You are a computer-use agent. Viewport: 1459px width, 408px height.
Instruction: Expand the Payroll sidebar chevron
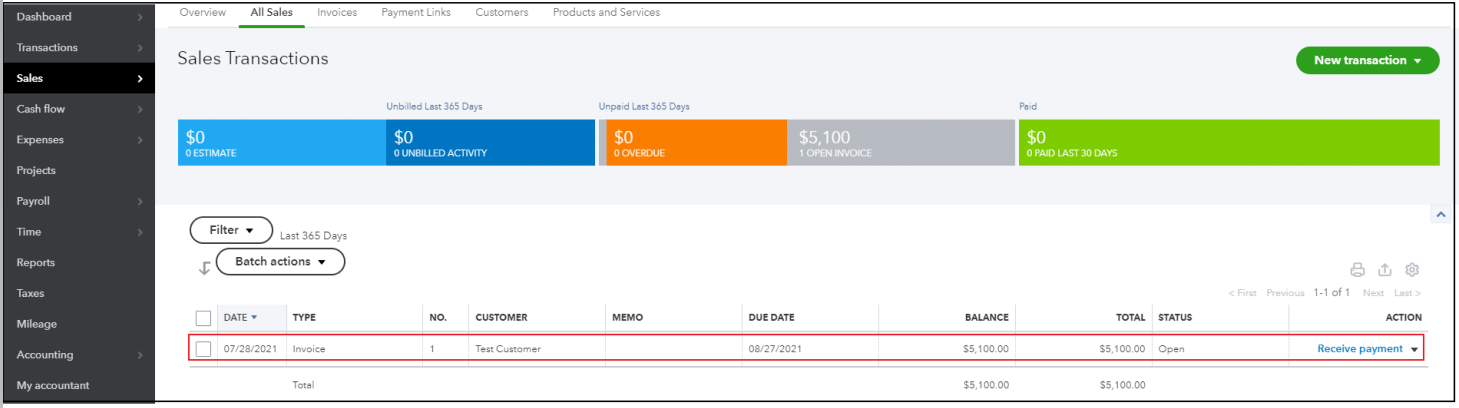point(140,201)
